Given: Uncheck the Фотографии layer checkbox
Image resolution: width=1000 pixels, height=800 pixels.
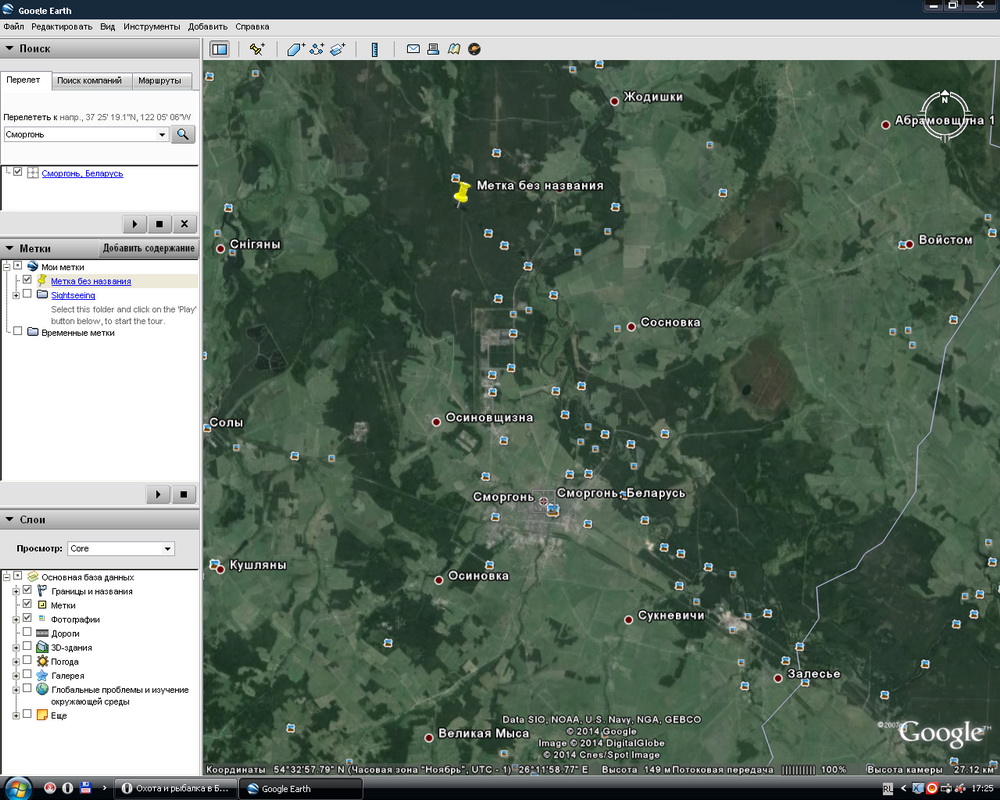Looking at the screenshot, I should (27, 619).
